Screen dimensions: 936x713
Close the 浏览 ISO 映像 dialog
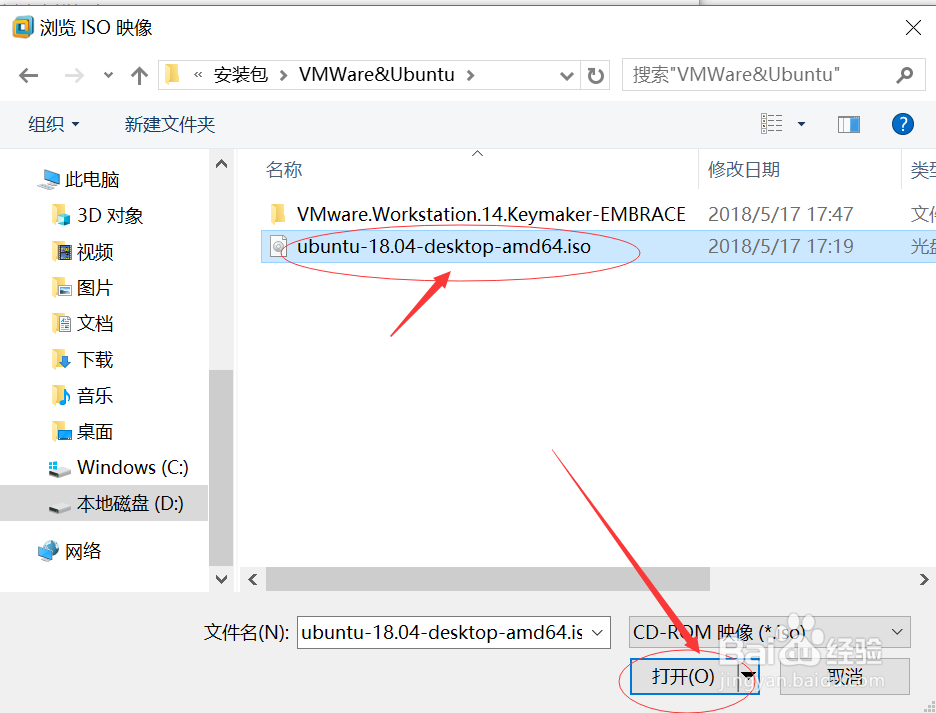[913, 27]
